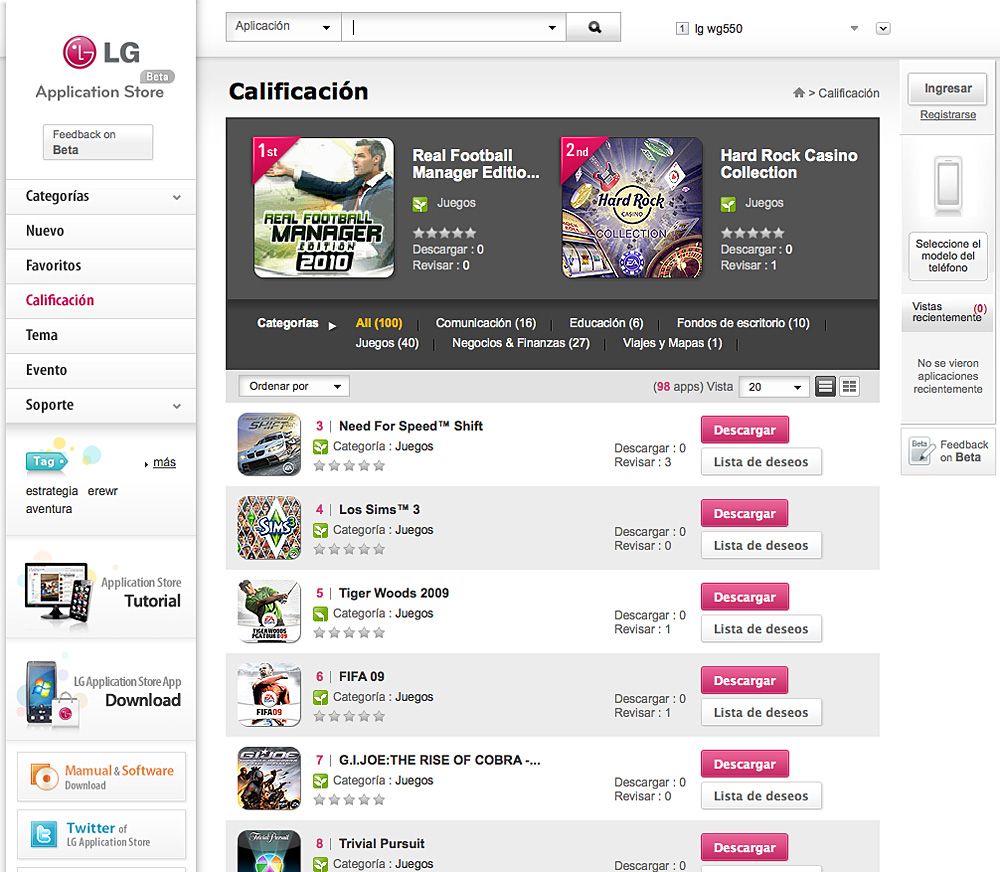This screenshot has width=1000, height=872.
Task: Filter by Juegos (40)
Action: (x=387, y=343)
